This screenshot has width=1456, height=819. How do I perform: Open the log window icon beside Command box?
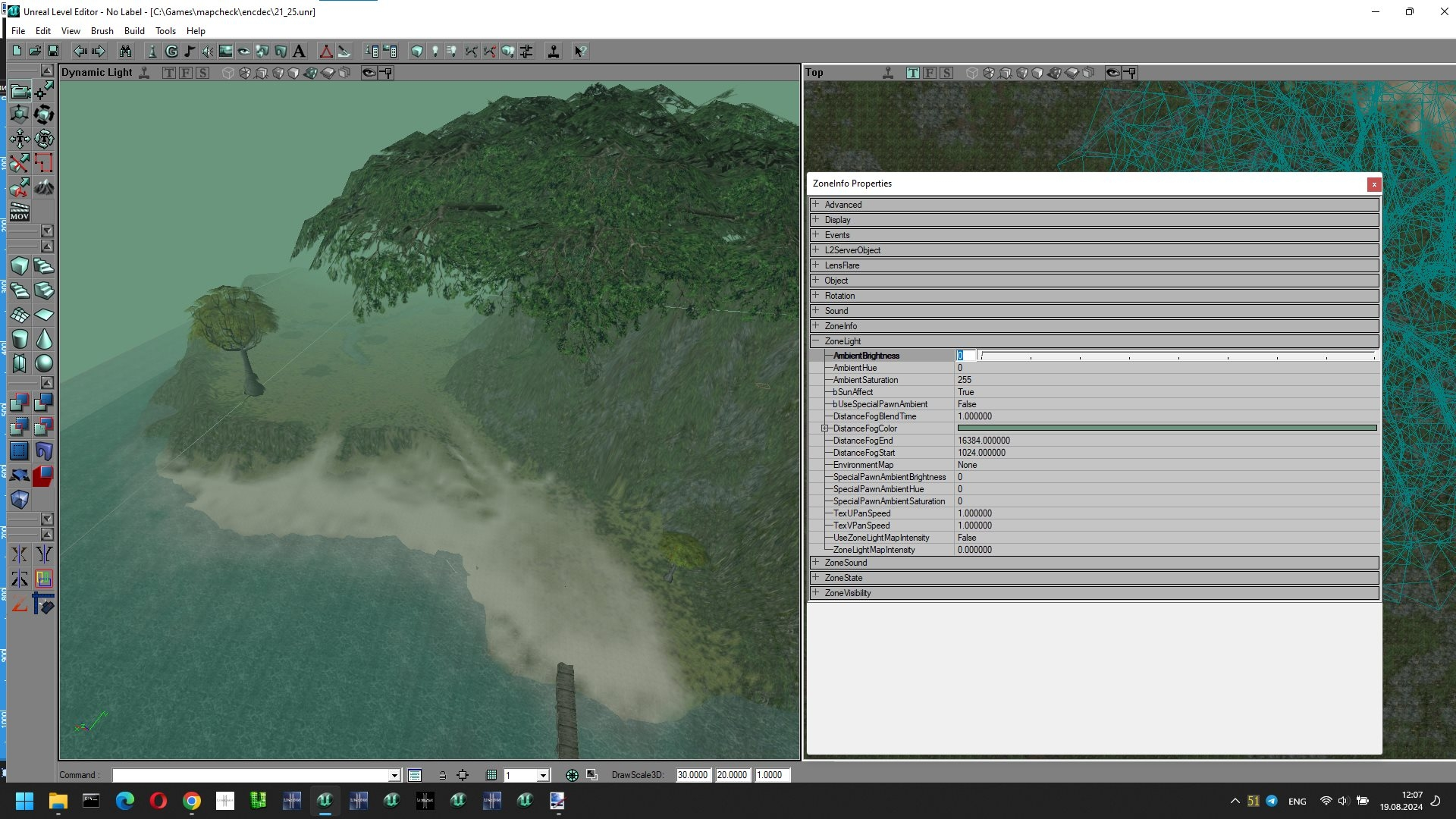(415, 775)
